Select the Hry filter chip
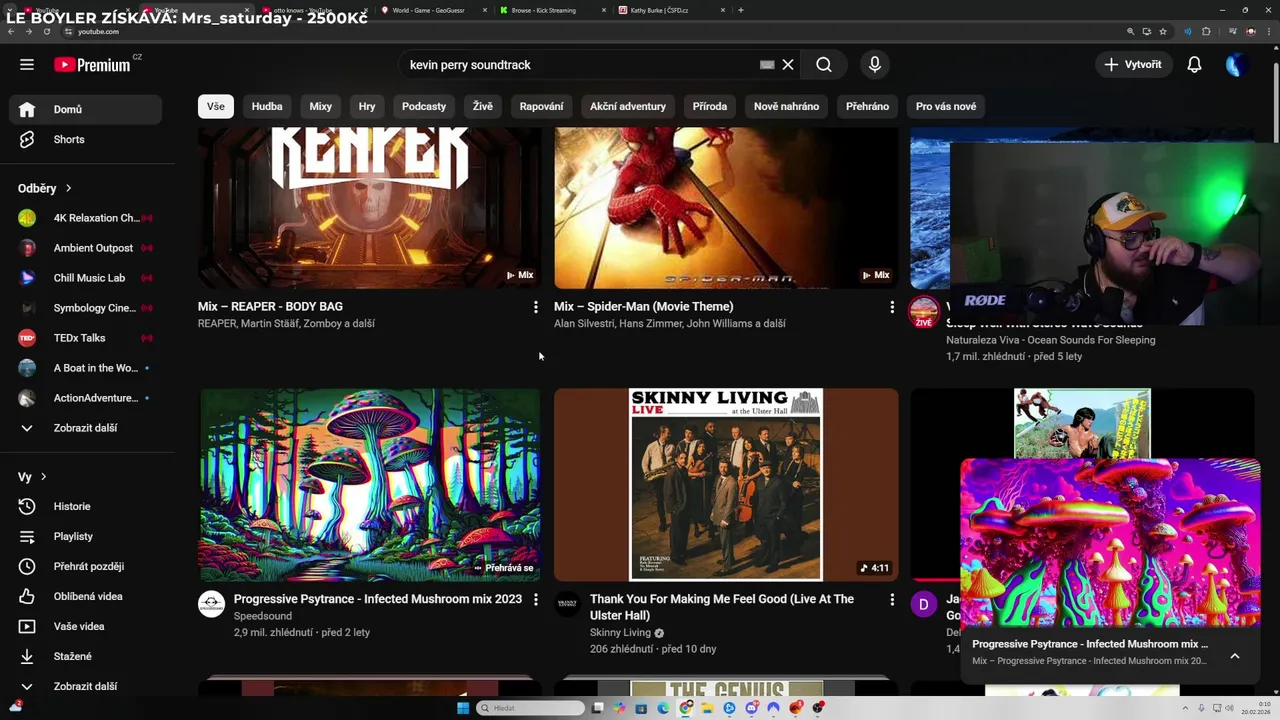The width and height of the screenshot is (1280, 720). click(x=367, y=106)
